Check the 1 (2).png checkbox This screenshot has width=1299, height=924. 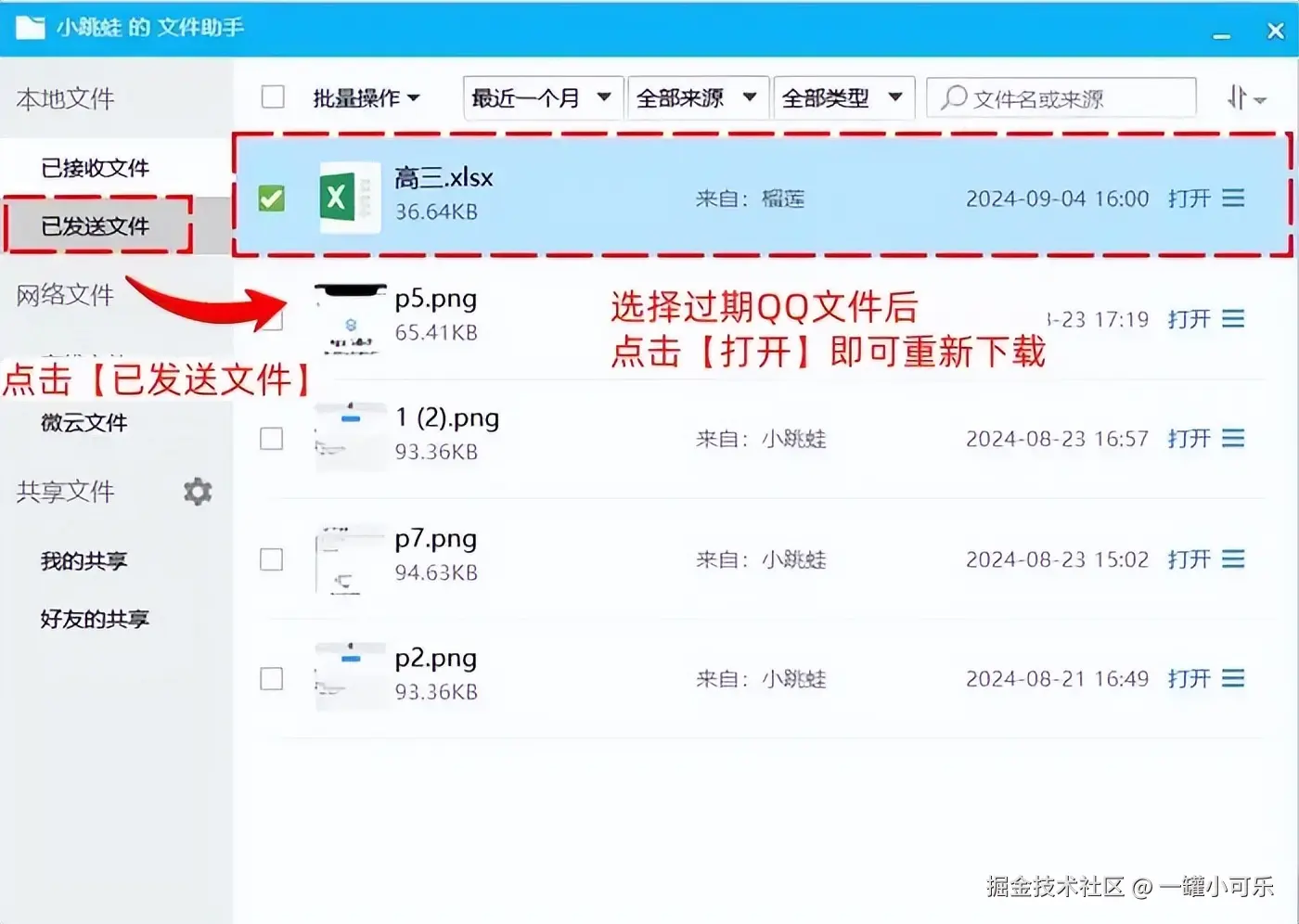[x=272, y=438]
